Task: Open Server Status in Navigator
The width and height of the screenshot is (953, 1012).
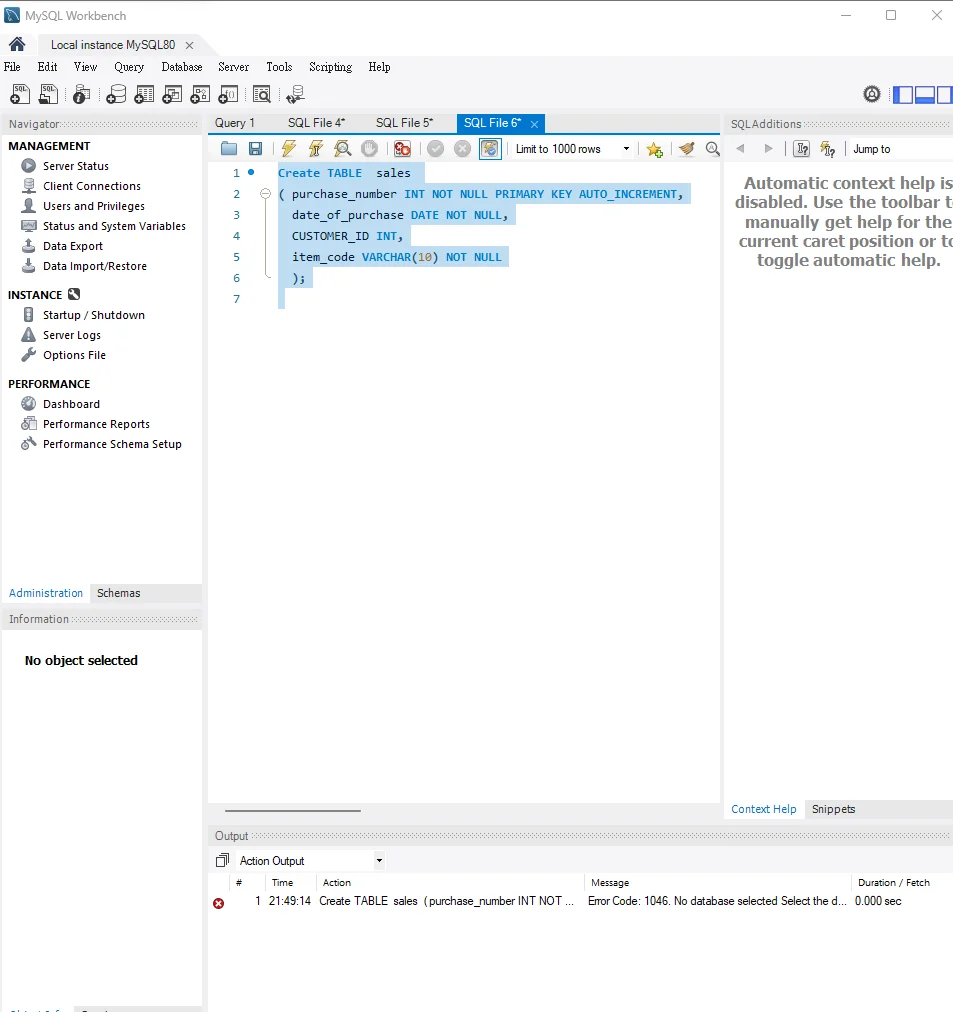Action: (75, 166)
